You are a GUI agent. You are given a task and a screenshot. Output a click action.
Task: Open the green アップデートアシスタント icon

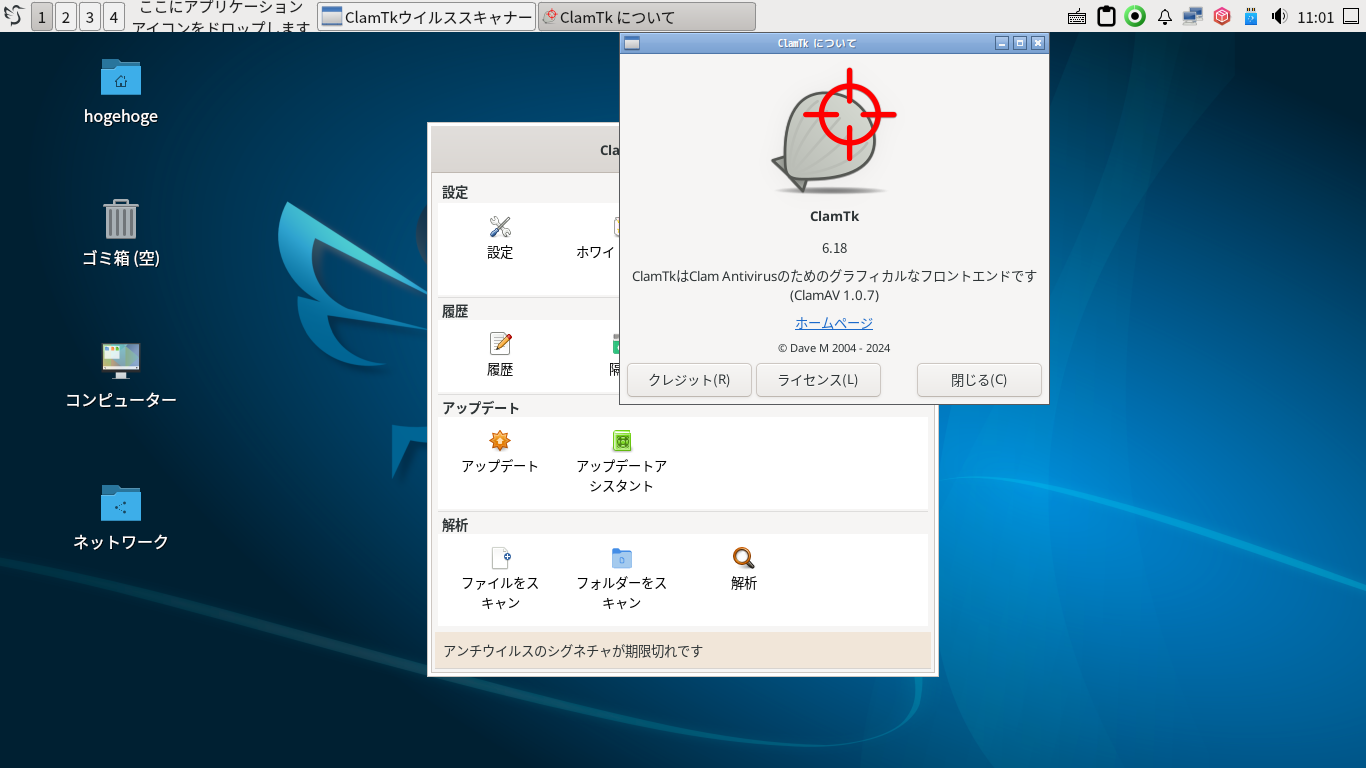point(622,441)
